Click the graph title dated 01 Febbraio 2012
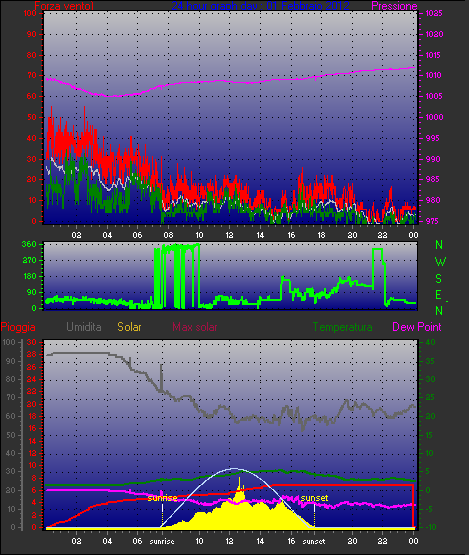Screen dimensions: 469x555 (x=261, y=6)
